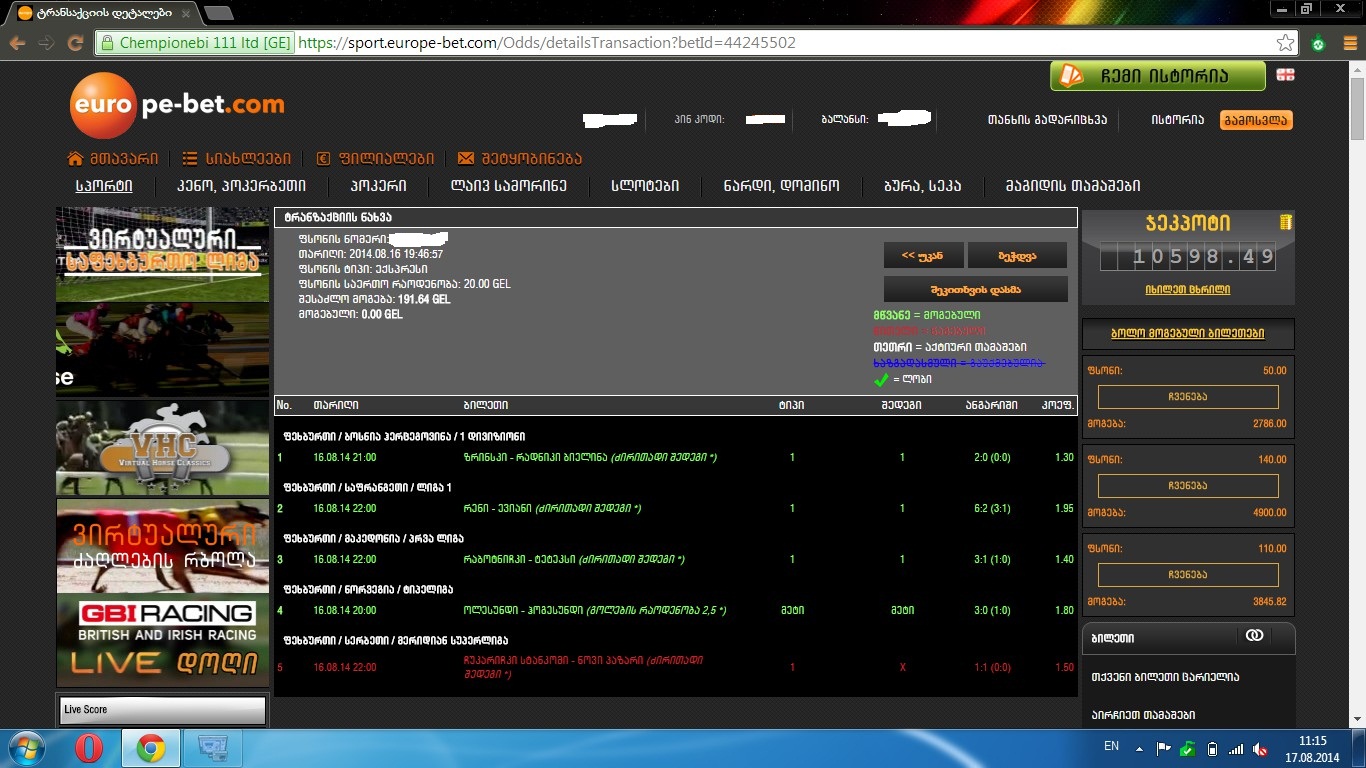Open the Windows Start menu
The width and height of the screenshot is (1366, 768).
[x=27, y=748]
